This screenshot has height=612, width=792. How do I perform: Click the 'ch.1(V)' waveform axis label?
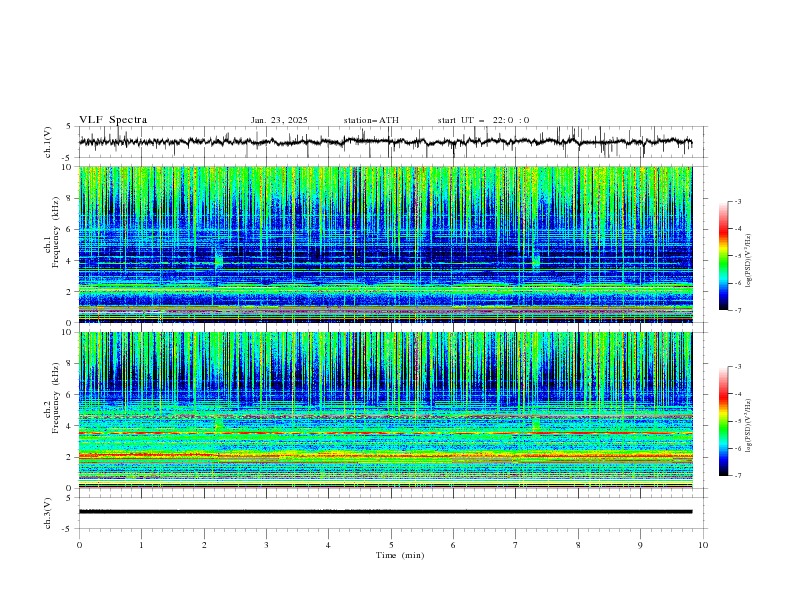(48, 142)
